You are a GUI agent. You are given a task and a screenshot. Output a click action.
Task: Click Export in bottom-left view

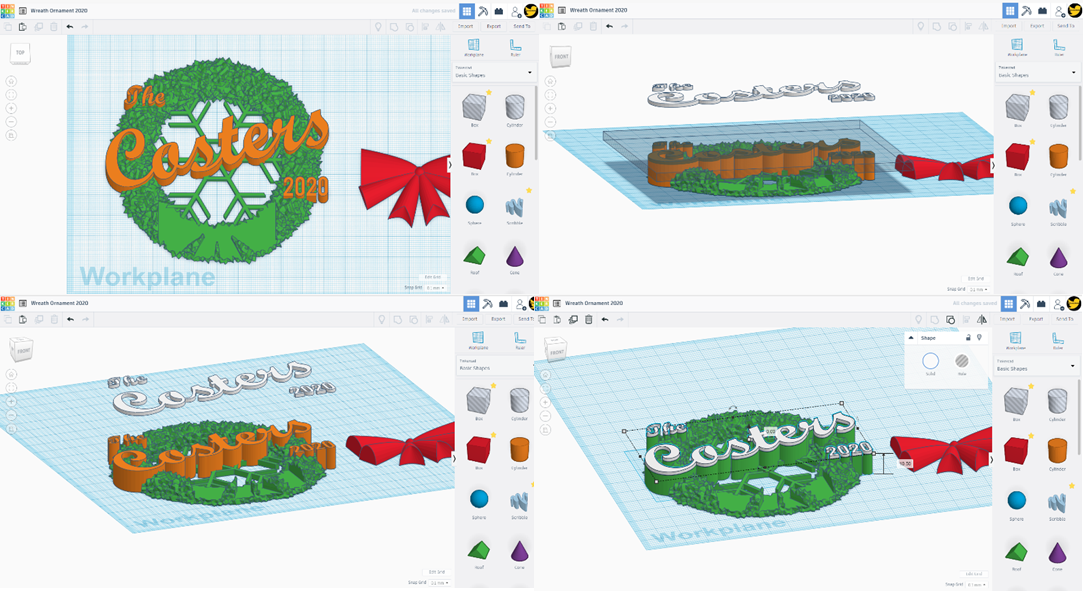(498, 319)
